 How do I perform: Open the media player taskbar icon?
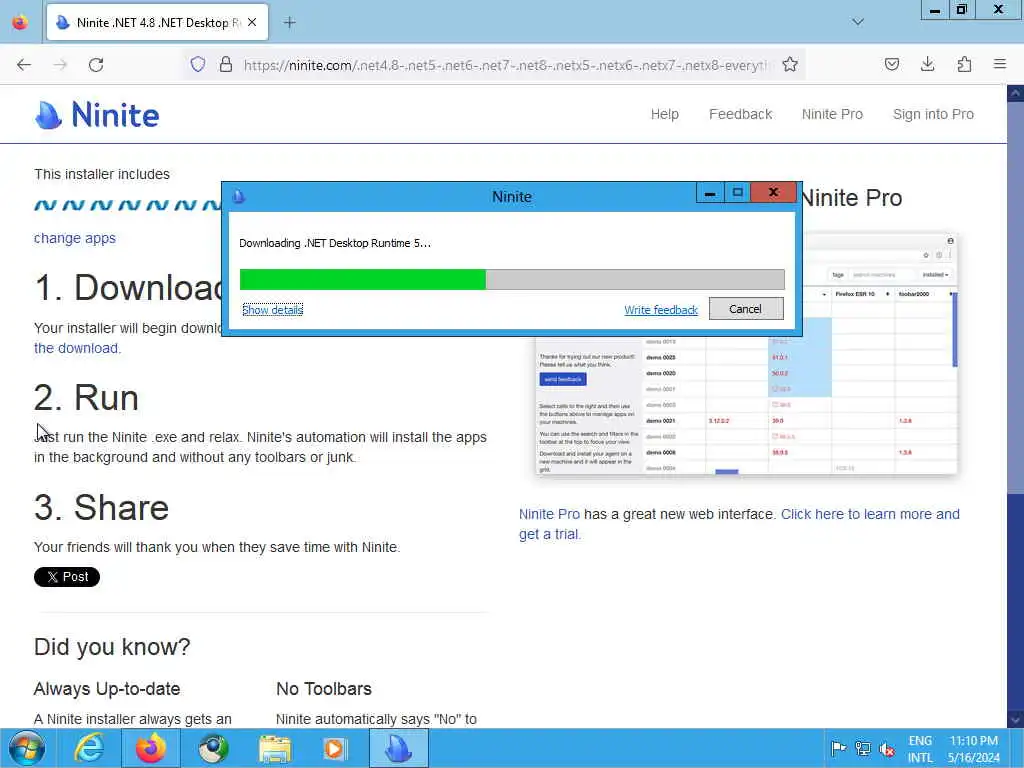coord(335,748)
